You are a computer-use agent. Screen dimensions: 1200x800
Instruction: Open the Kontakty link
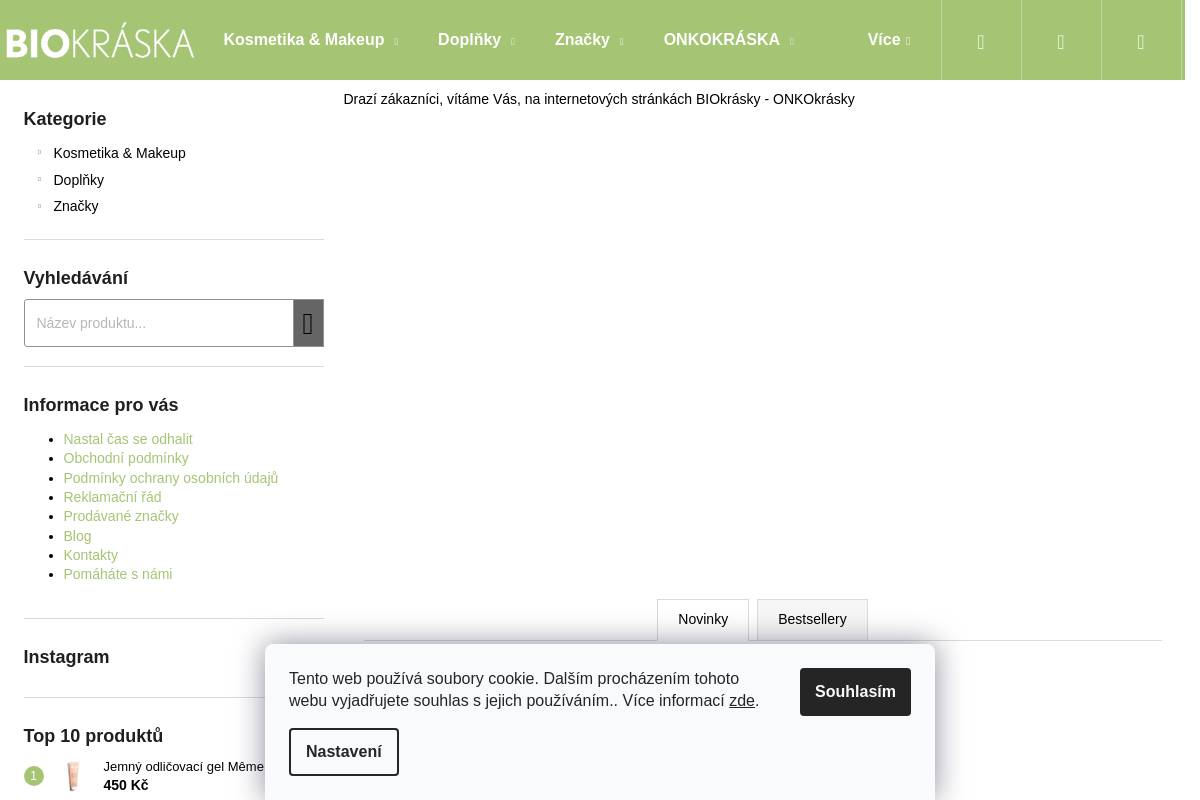[91, 555]
